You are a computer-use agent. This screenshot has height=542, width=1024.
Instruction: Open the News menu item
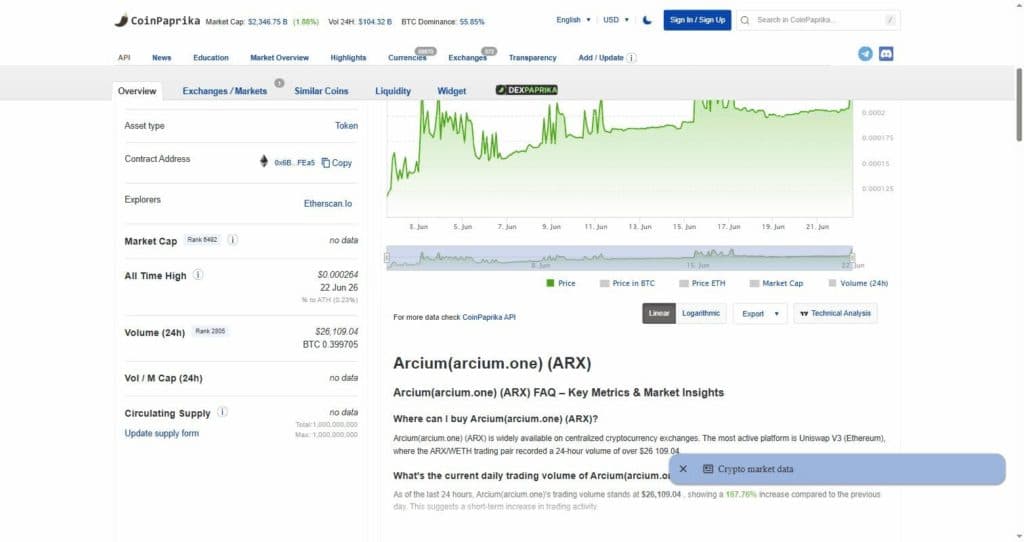point(161,57)
